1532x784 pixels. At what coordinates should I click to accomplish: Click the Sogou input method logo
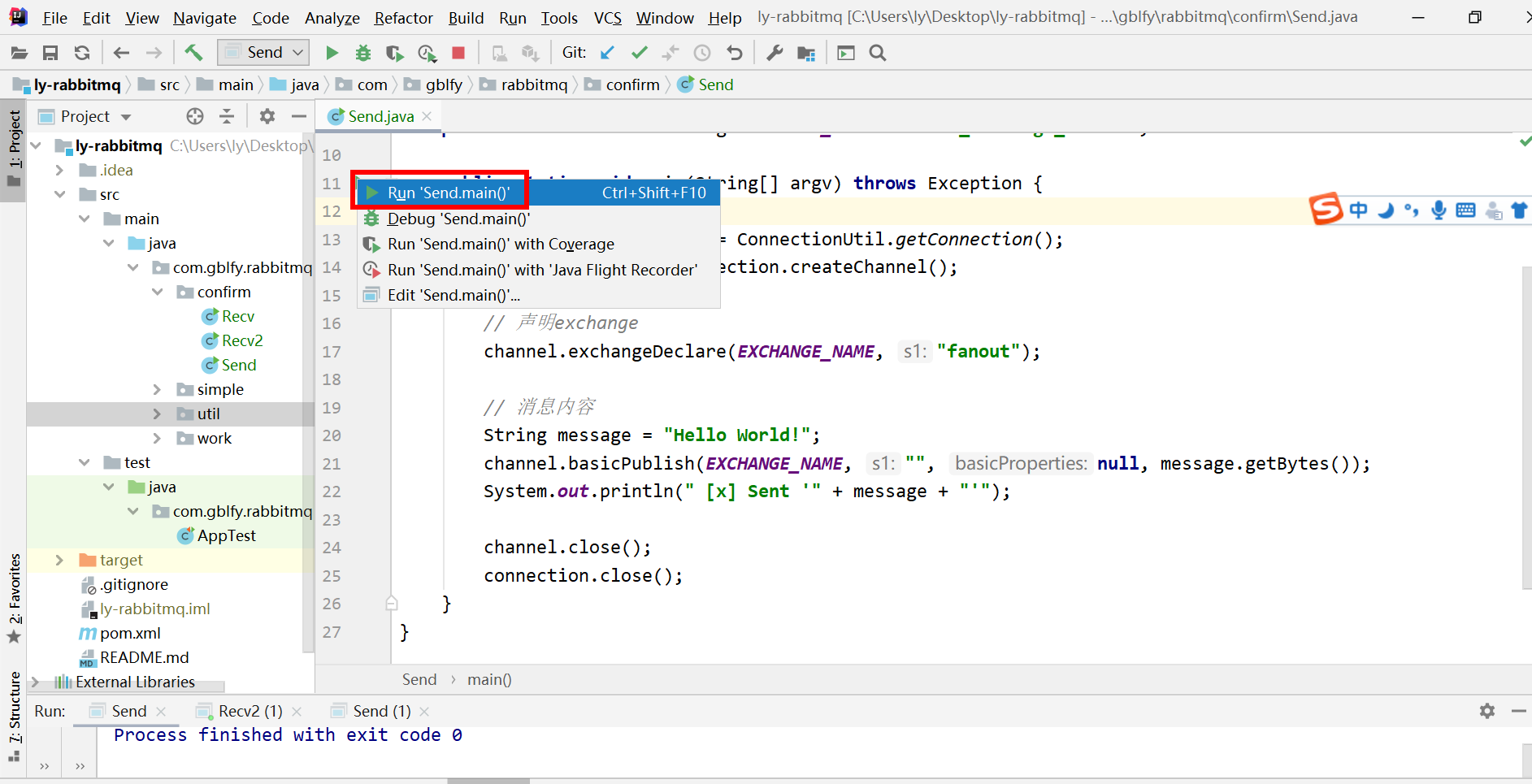point(1326,210)
